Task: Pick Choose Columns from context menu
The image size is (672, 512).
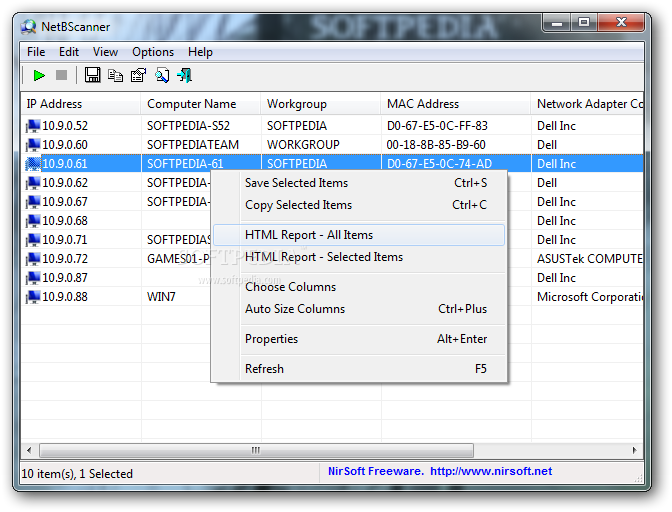Action: pyautogui.click(x=359, y=287)
